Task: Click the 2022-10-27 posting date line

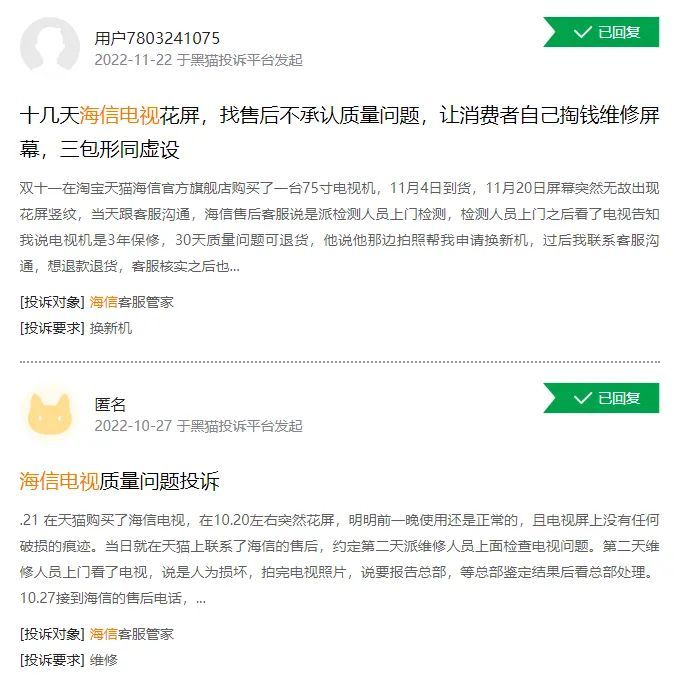Action: point(198,426)
